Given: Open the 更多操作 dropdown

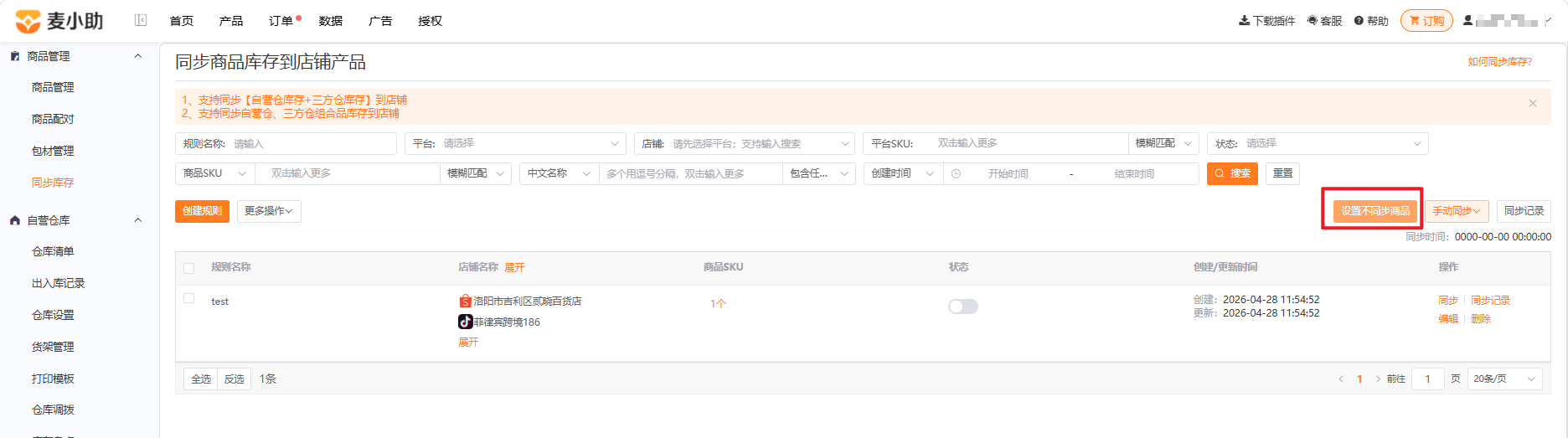Looking at the screenshot, I should pos(269,211).
